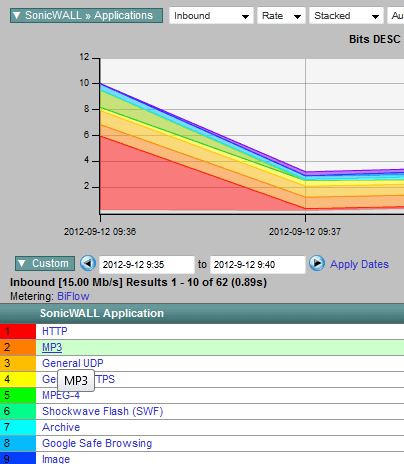Open the MP3 application link

tap(52, 347)
